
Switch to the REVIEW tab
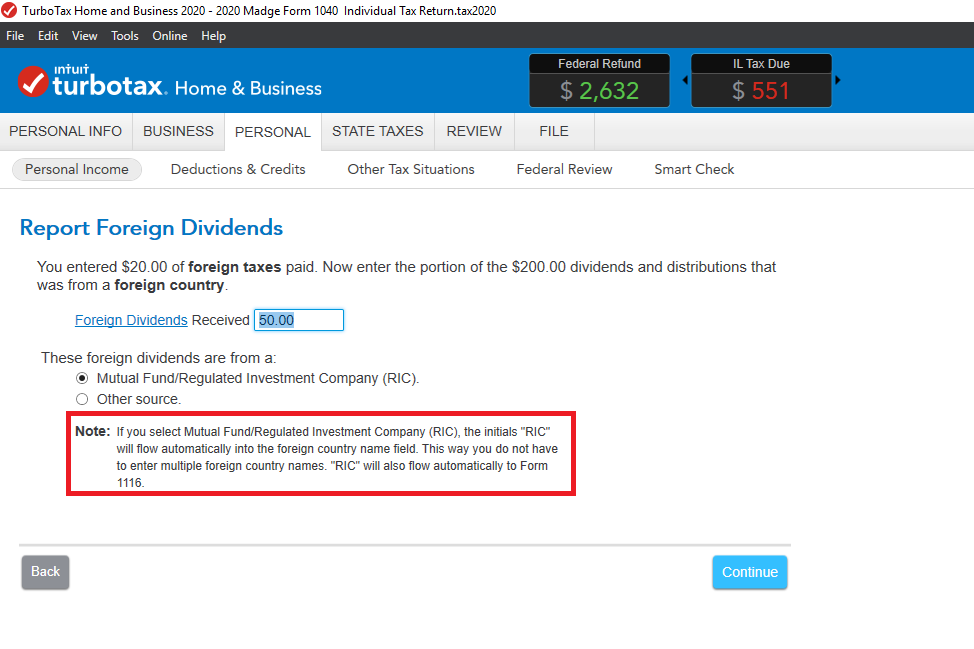tap(474, 132)
